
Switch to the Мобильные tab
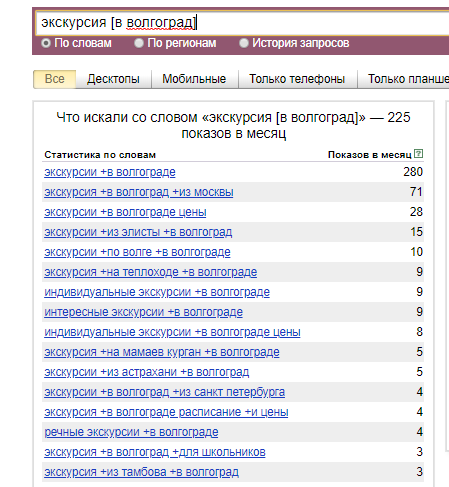click(x=194, y=79)
